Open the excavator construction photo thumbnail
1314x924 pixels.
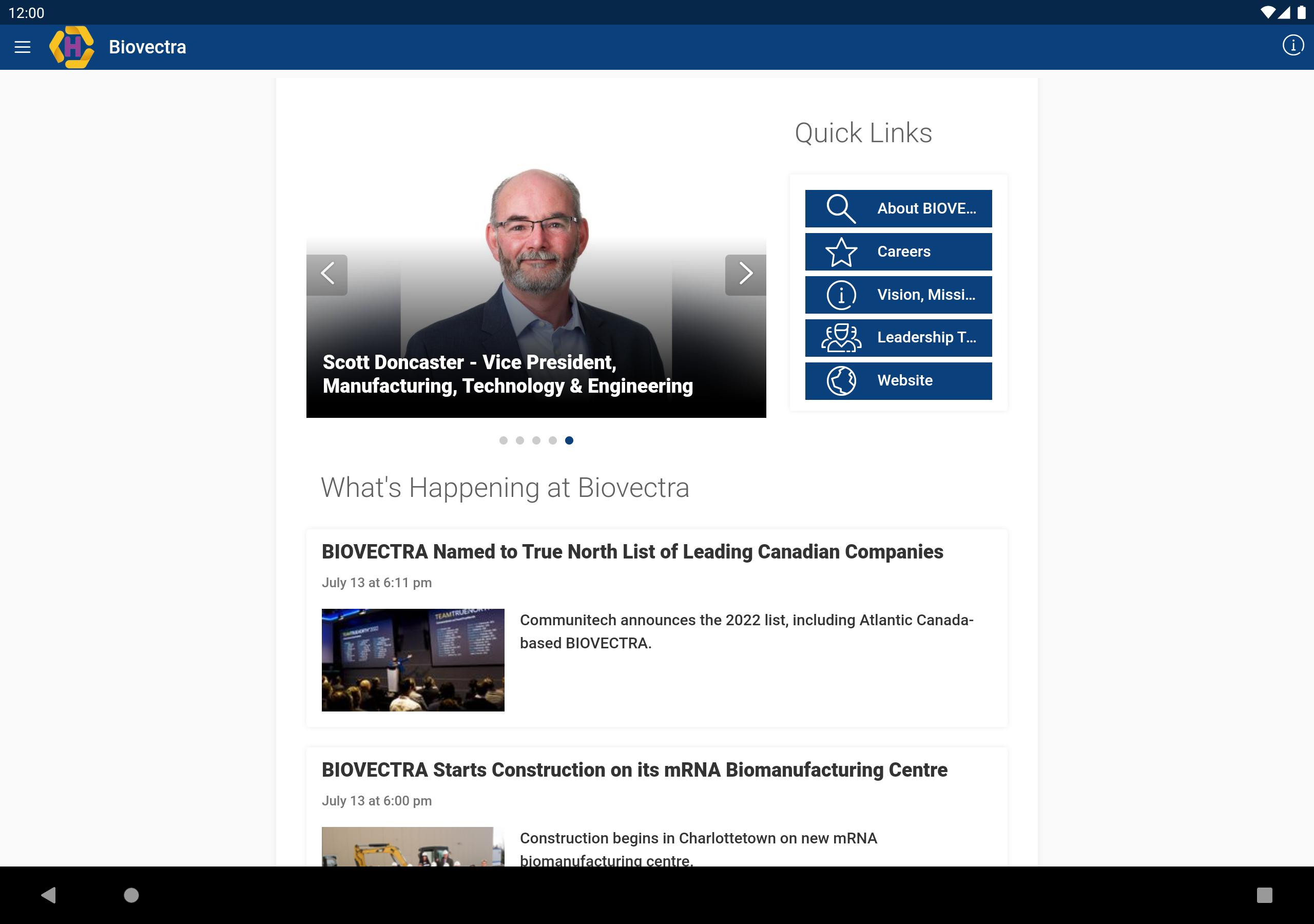click(x=413, y=846)
